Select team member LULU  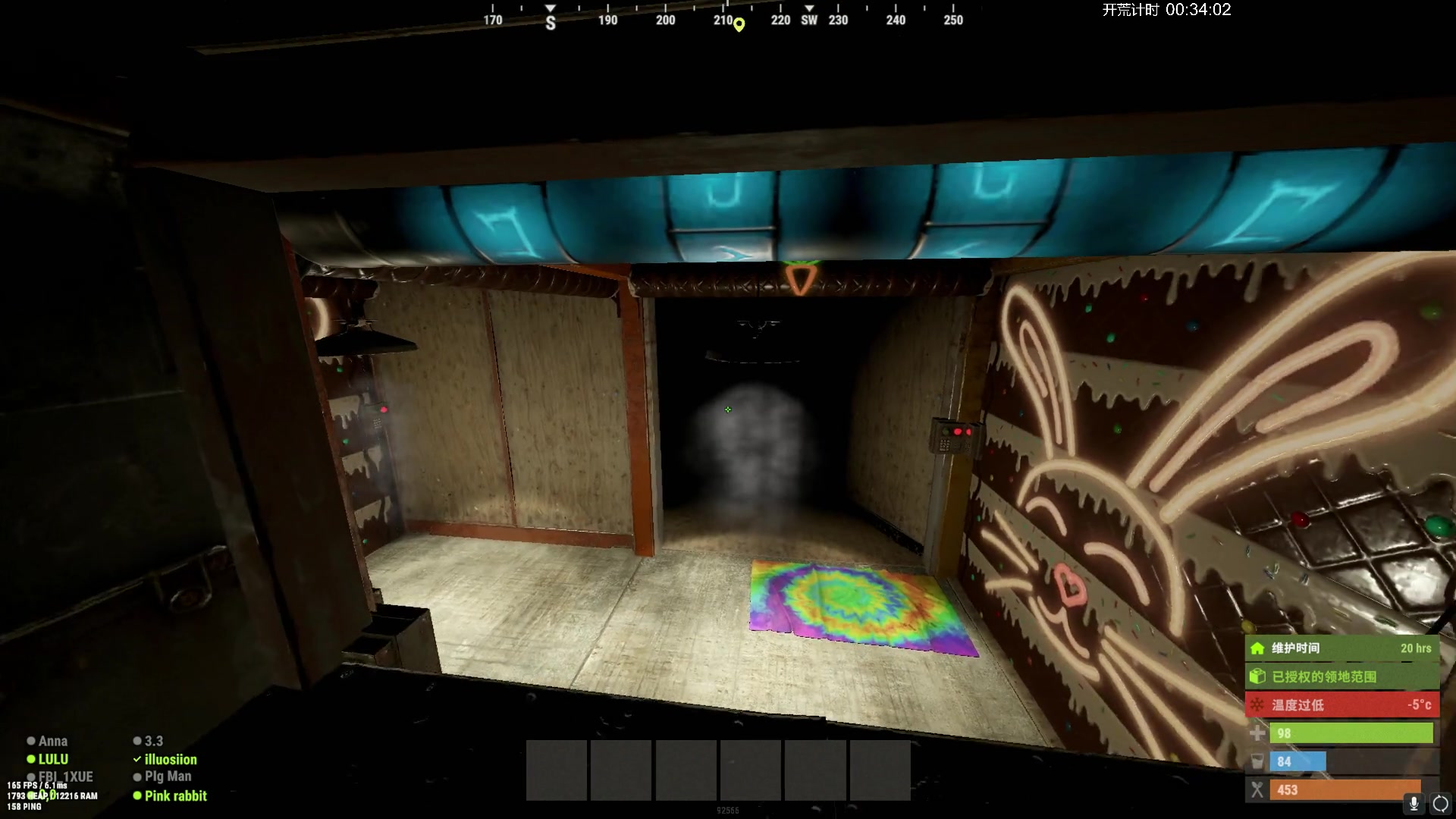point(53,759)
